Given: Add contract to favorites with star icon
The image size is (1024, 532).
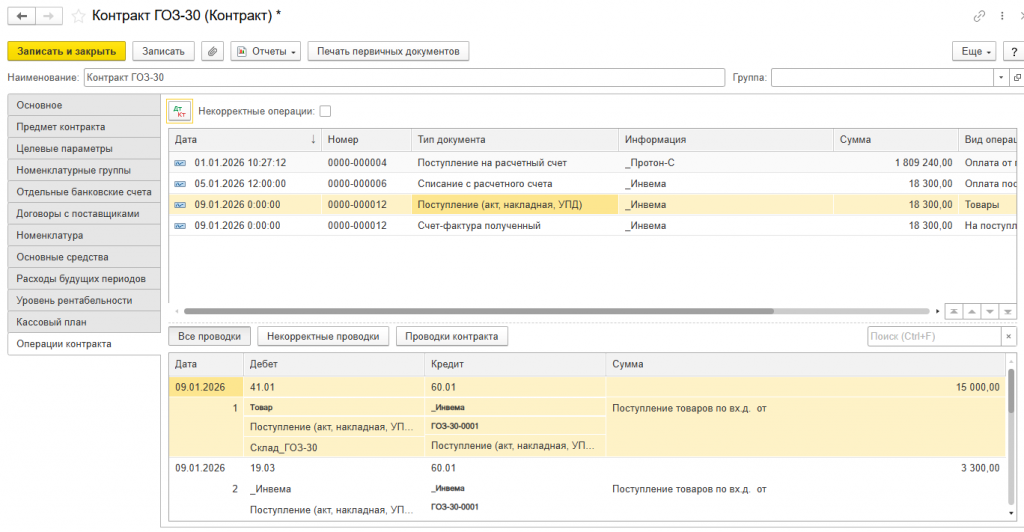Looking at the screenshot, I should tap(78, 16).
